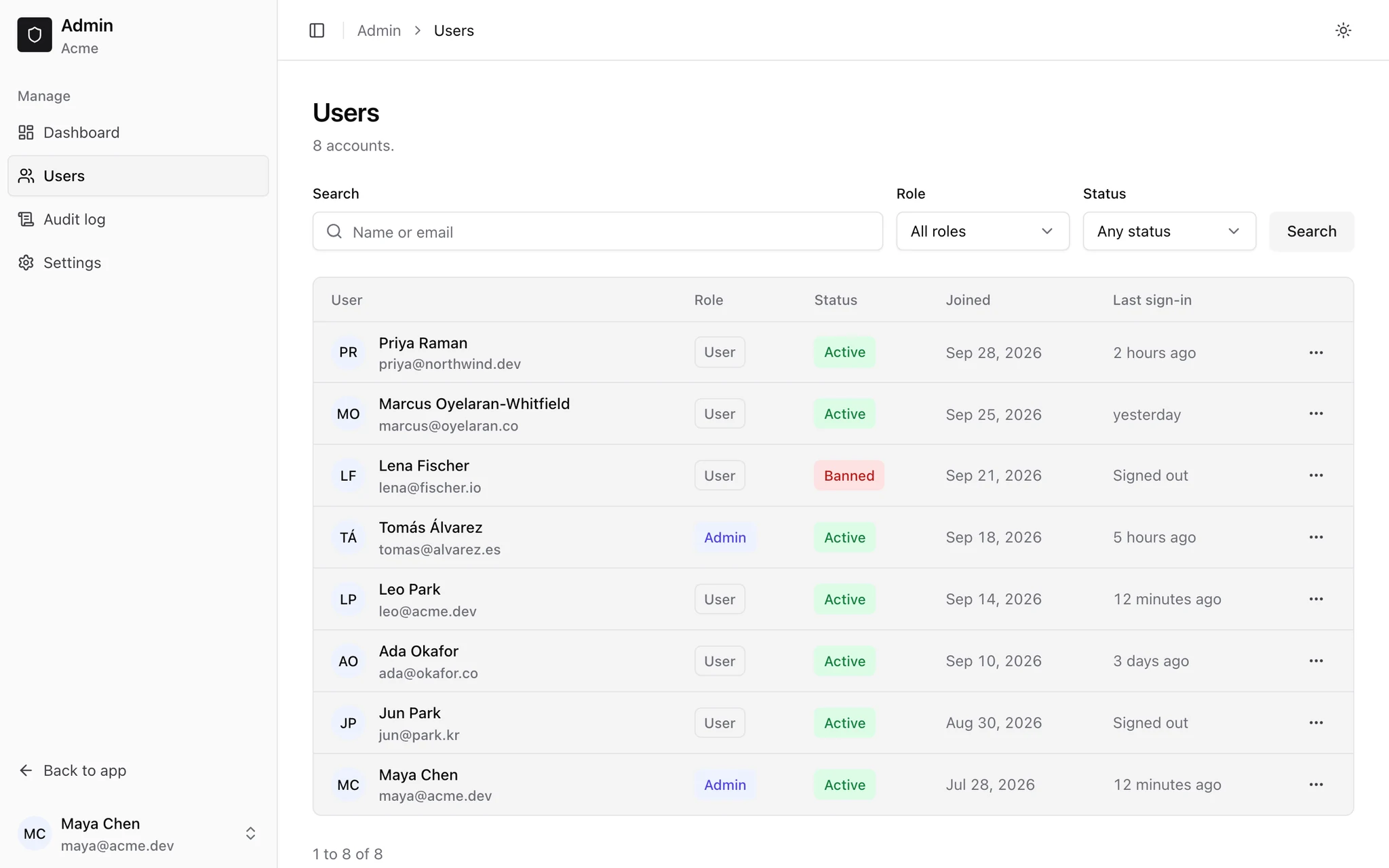Click the date Aug 30, 2026
This screenshot has height=868, width=1389.
994,723
